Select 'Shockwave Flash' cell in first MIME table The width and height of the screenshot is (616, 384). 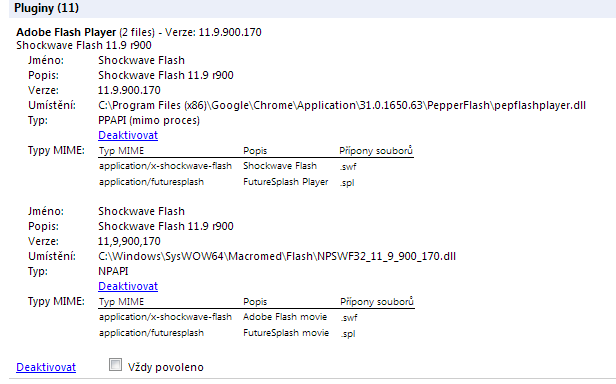pos(280,166)
